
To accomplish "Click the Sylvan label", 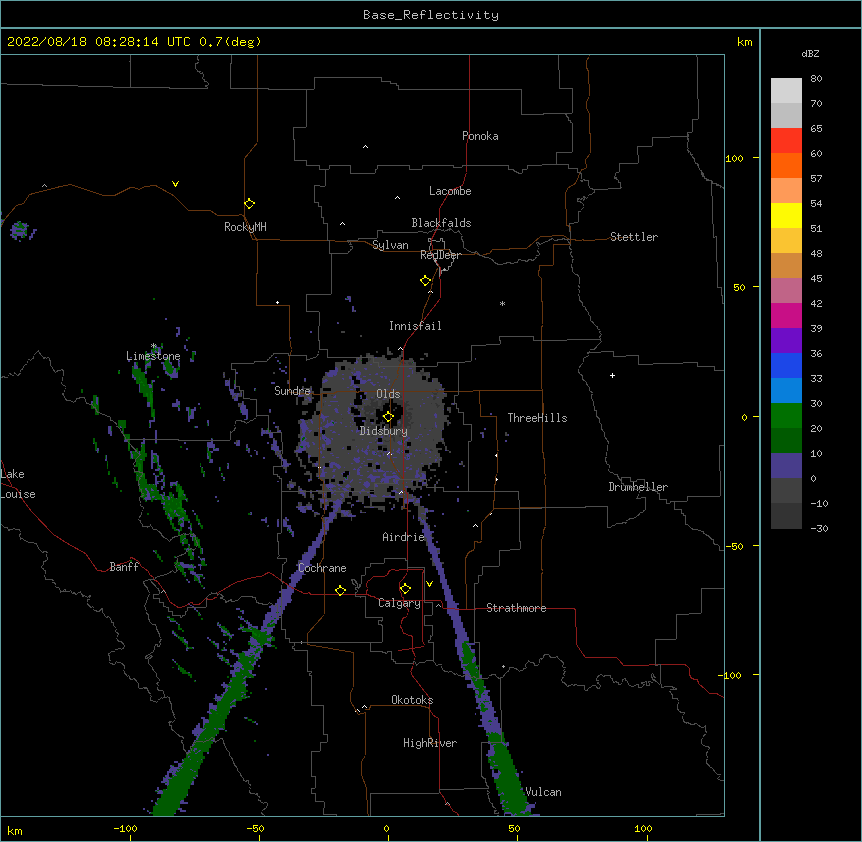I will point(390,245).
